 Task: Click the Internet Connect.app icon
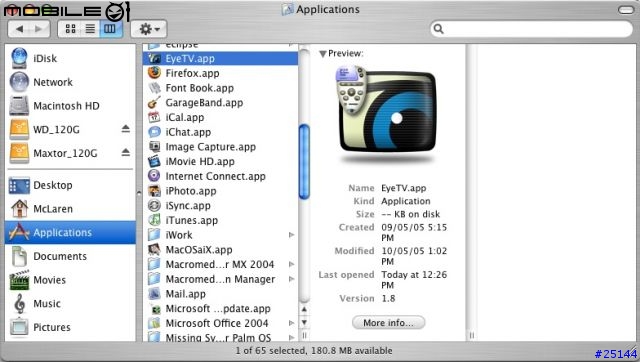tap(154, 176)
